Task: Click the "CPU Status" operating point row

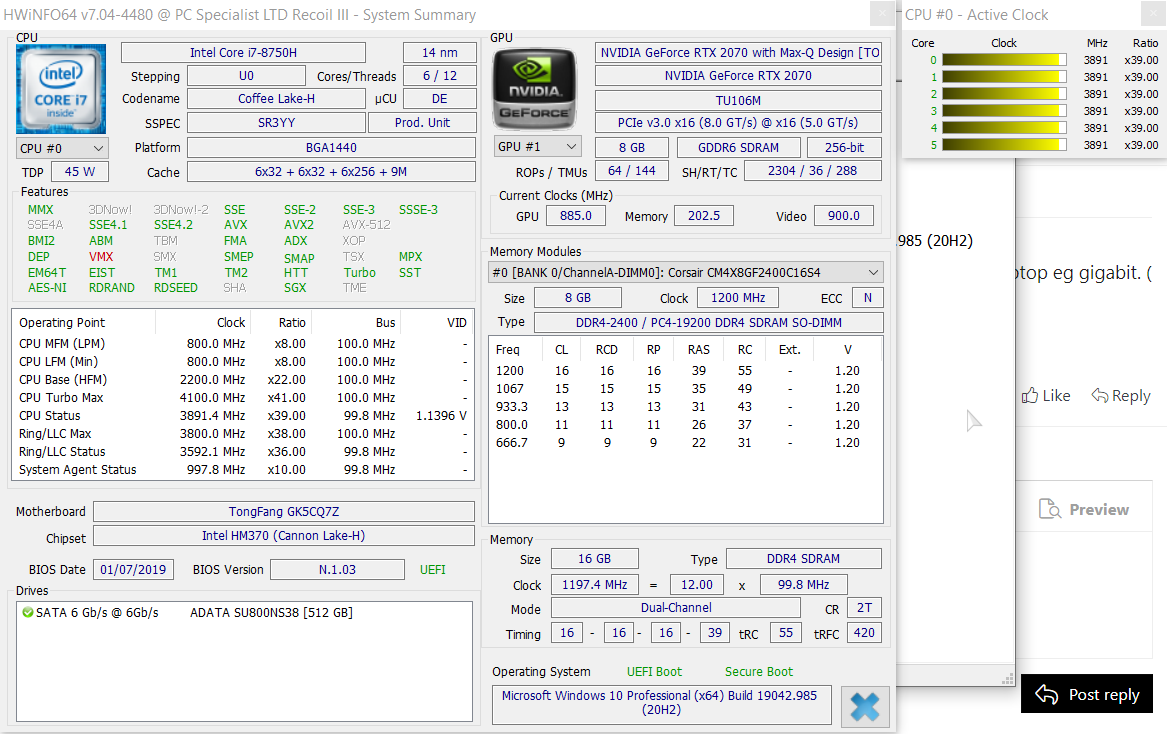Action: point(243,415)
